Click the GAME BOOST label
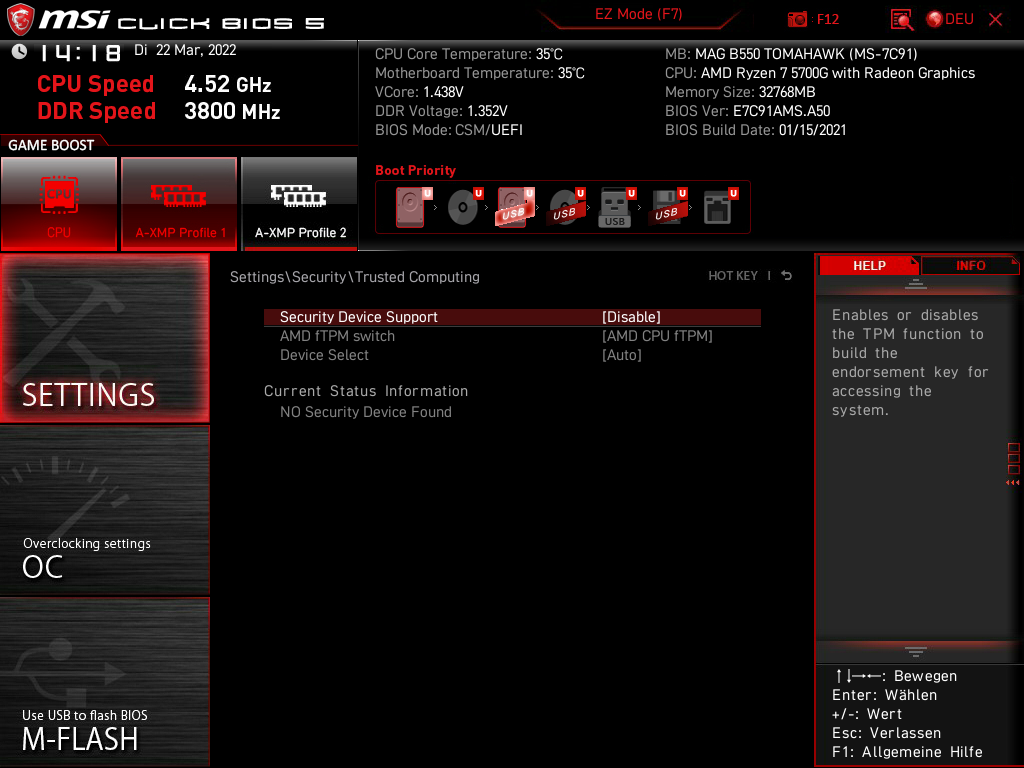Viewport: 1024px width, 768px height. tap(51, 145)
